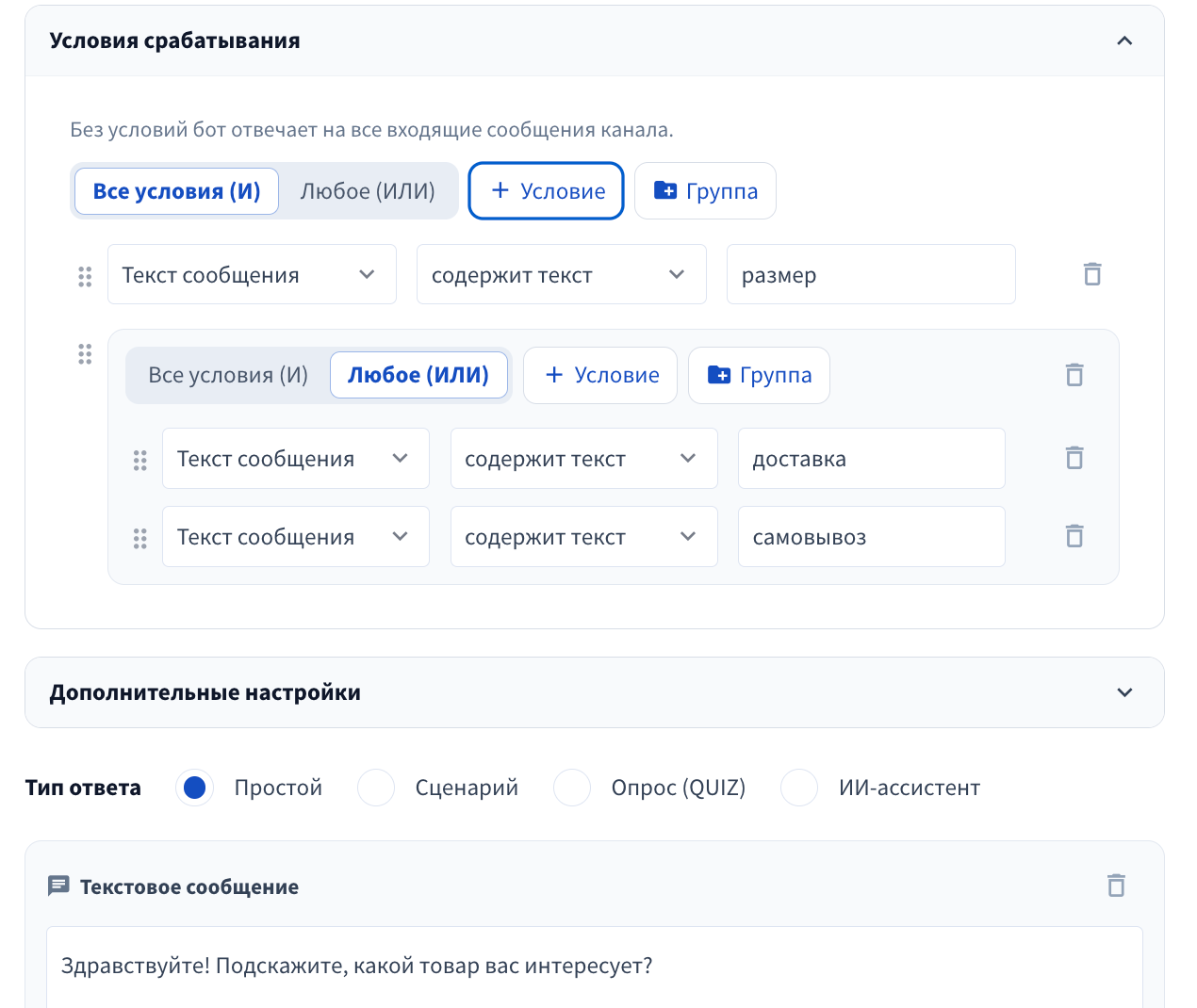Screen dimensions: 1197x1008
Task: Add subgroup inside nested group
Action: tap(759, 375)
